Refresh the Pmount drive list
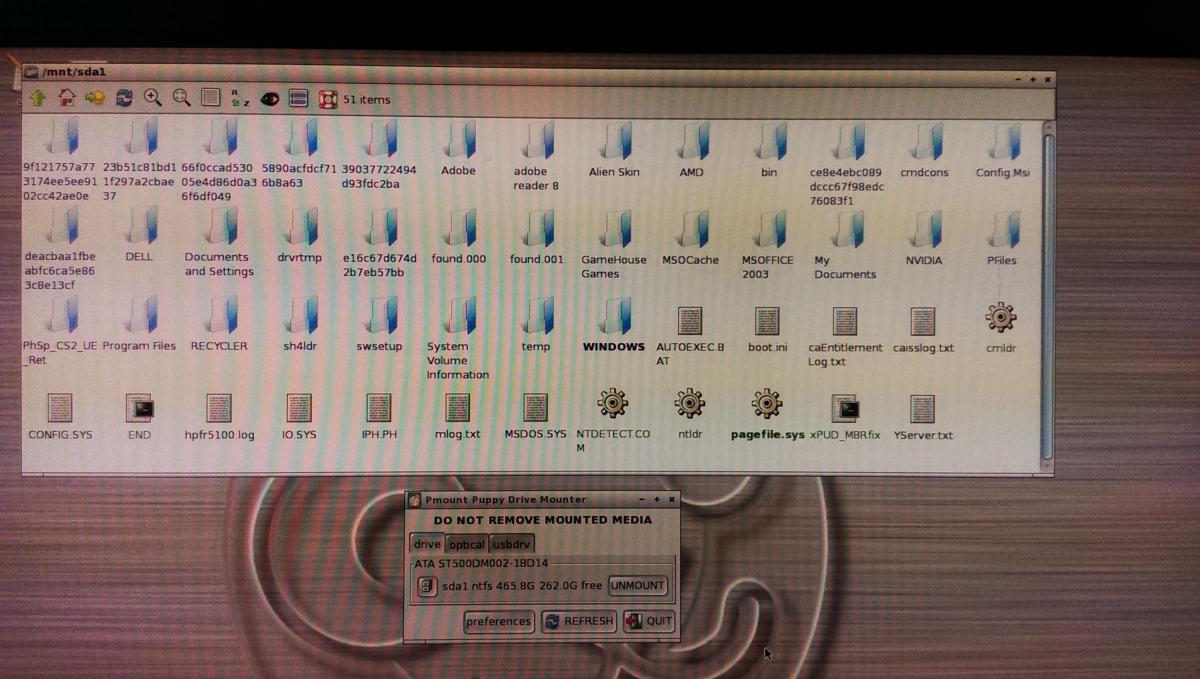 tap(579, 621)
